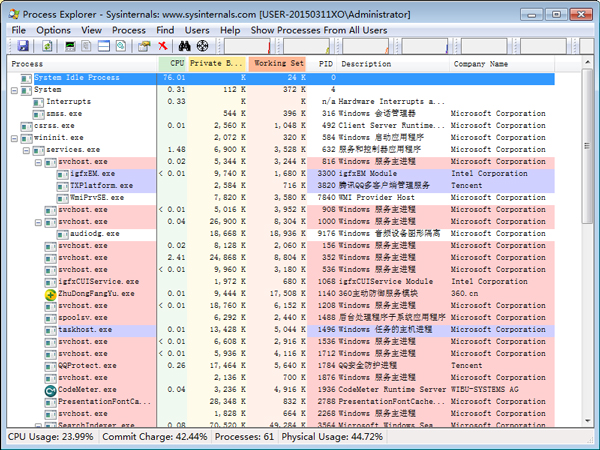The image size is (600, 450).
Task: Select the TXPlatform.exe process row
Action: [281, 186]
